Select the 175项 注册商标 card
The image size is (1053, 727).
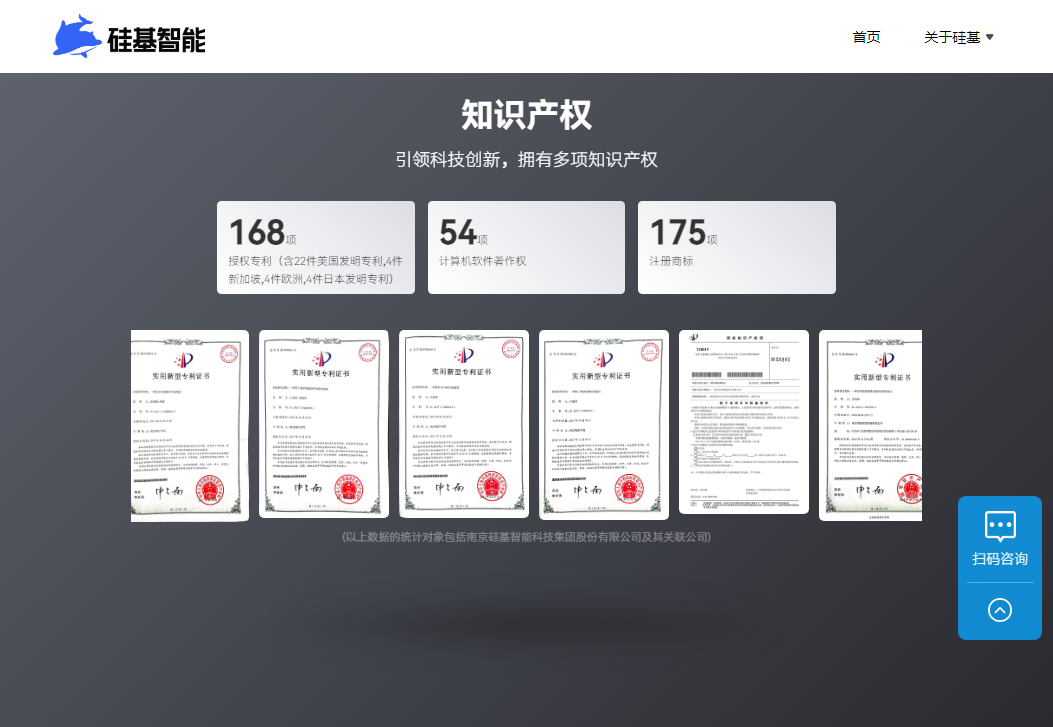[x=737, y=248]
